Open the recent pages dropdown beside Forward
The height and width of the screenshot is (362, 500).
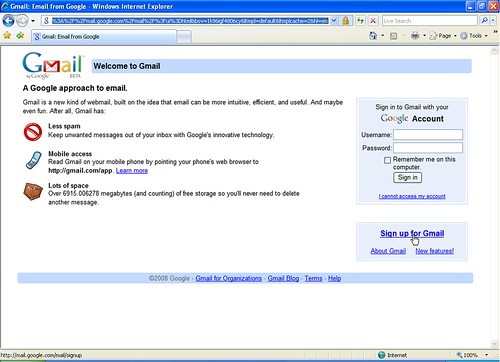tap(33, 21)
